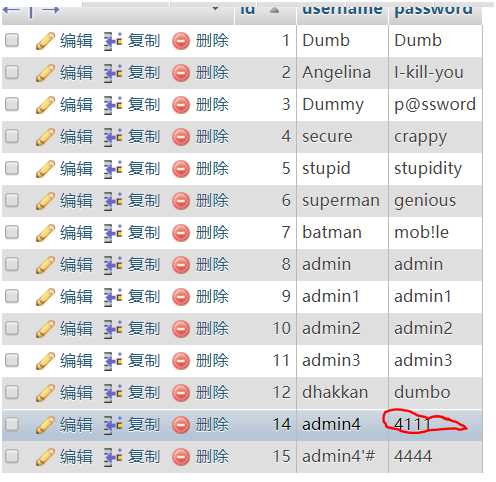The width and height of the screenshot is (496, 482).
Task: Click the arrows icon at header left
Action: coord(31,11)
